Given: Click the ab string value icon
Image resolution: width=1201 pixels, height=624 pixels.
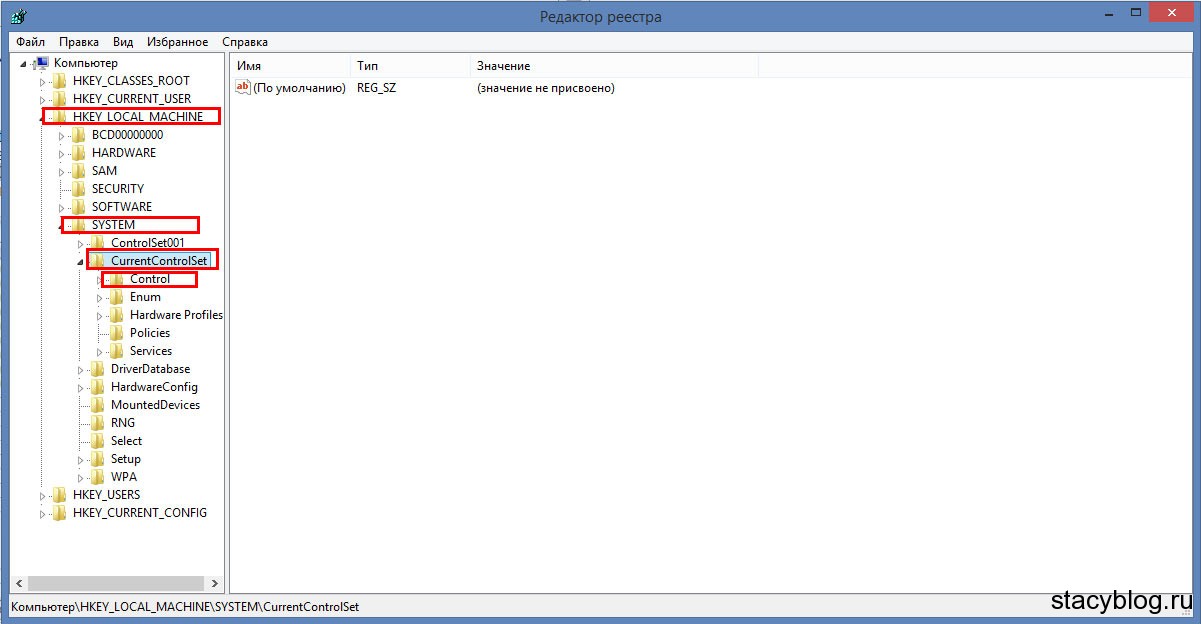Looking at the screenshot, I should pyautogui.click(x=242, y=88).
